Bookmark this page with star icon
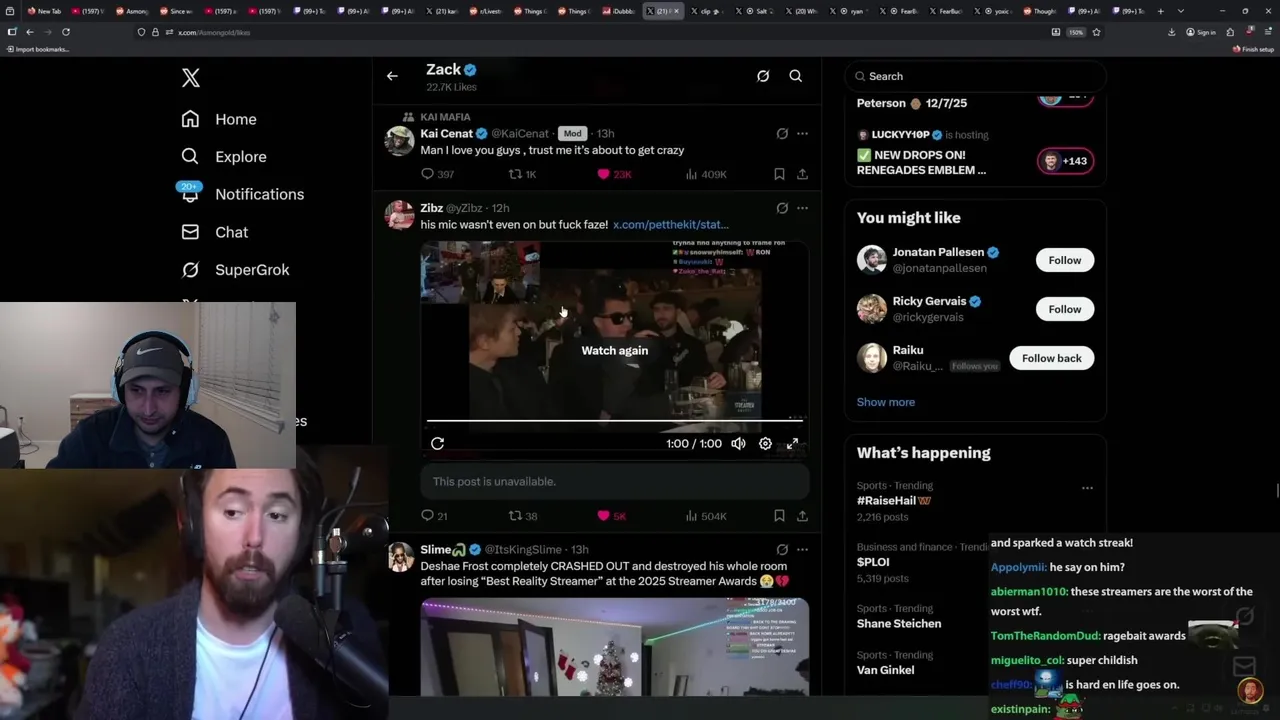1280x720 pixels. pos(1096,32)
